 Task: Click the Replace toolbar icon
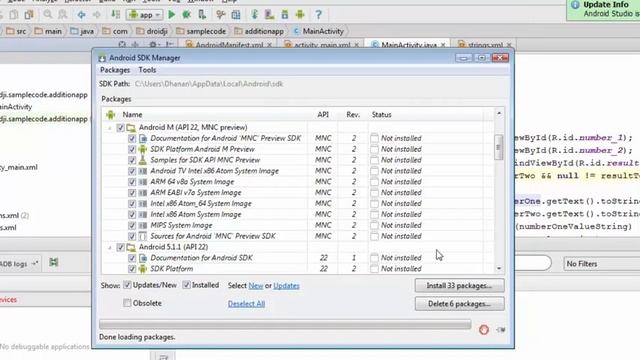62,15
